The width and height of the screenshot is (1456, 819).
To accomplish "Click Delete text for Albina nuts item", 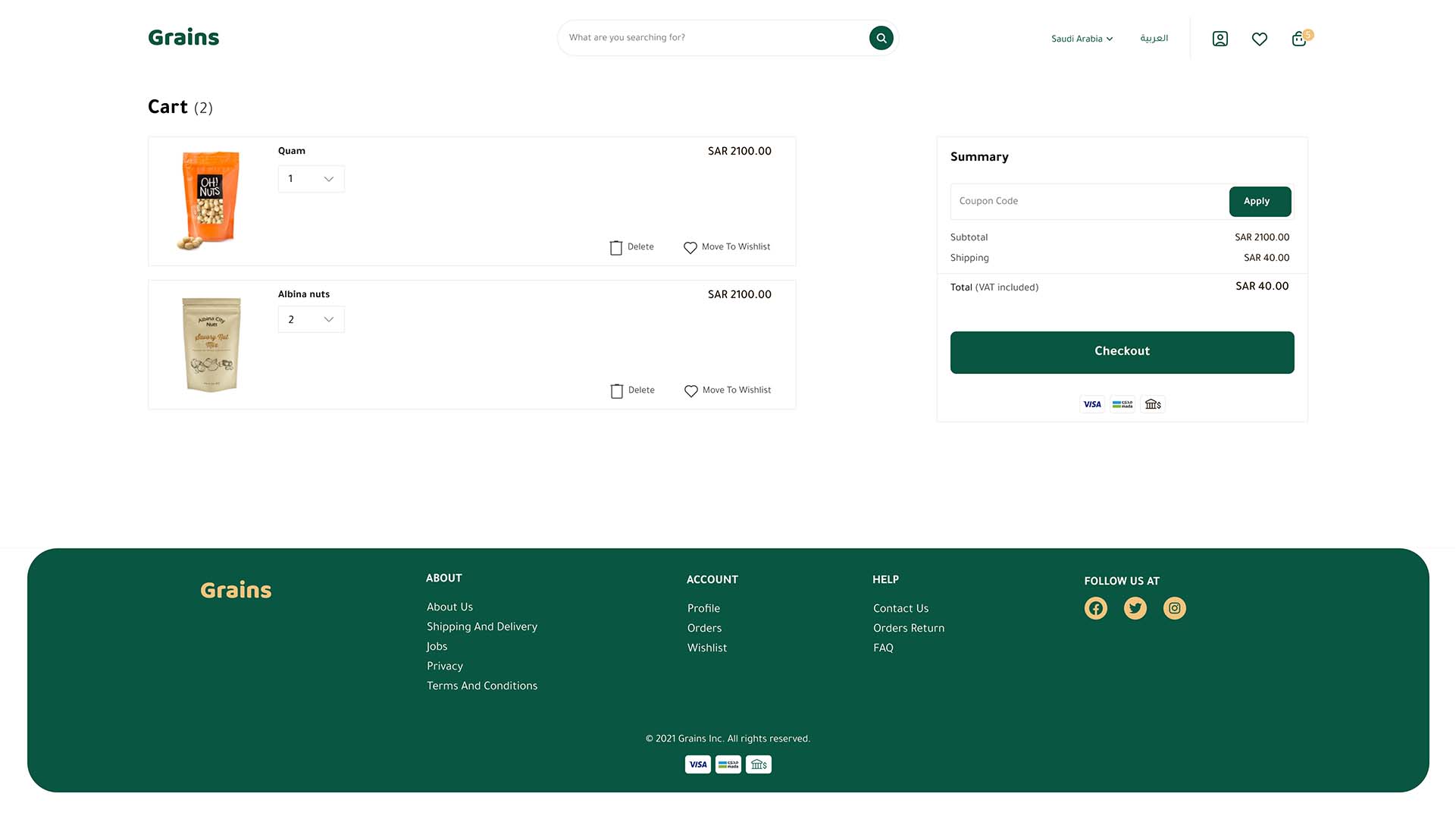I will click(641, 391).
